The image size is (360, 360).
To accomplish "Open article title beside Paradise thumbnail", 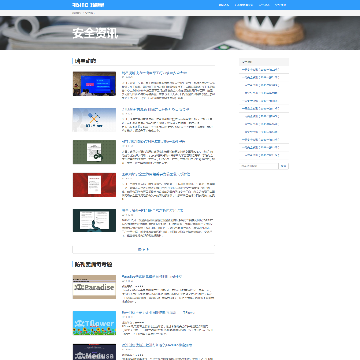I will point(152,277).
